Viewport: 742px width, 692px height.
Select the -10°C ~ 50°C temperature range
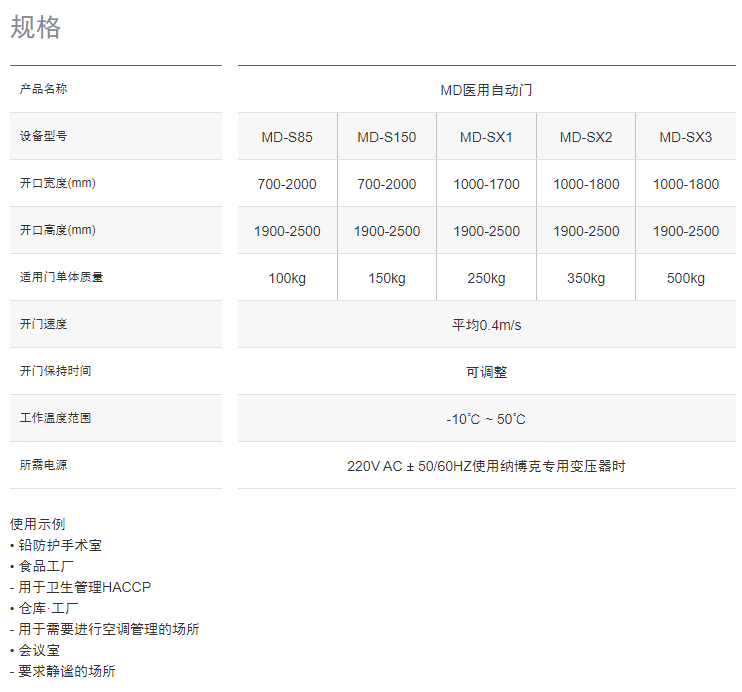486,419
